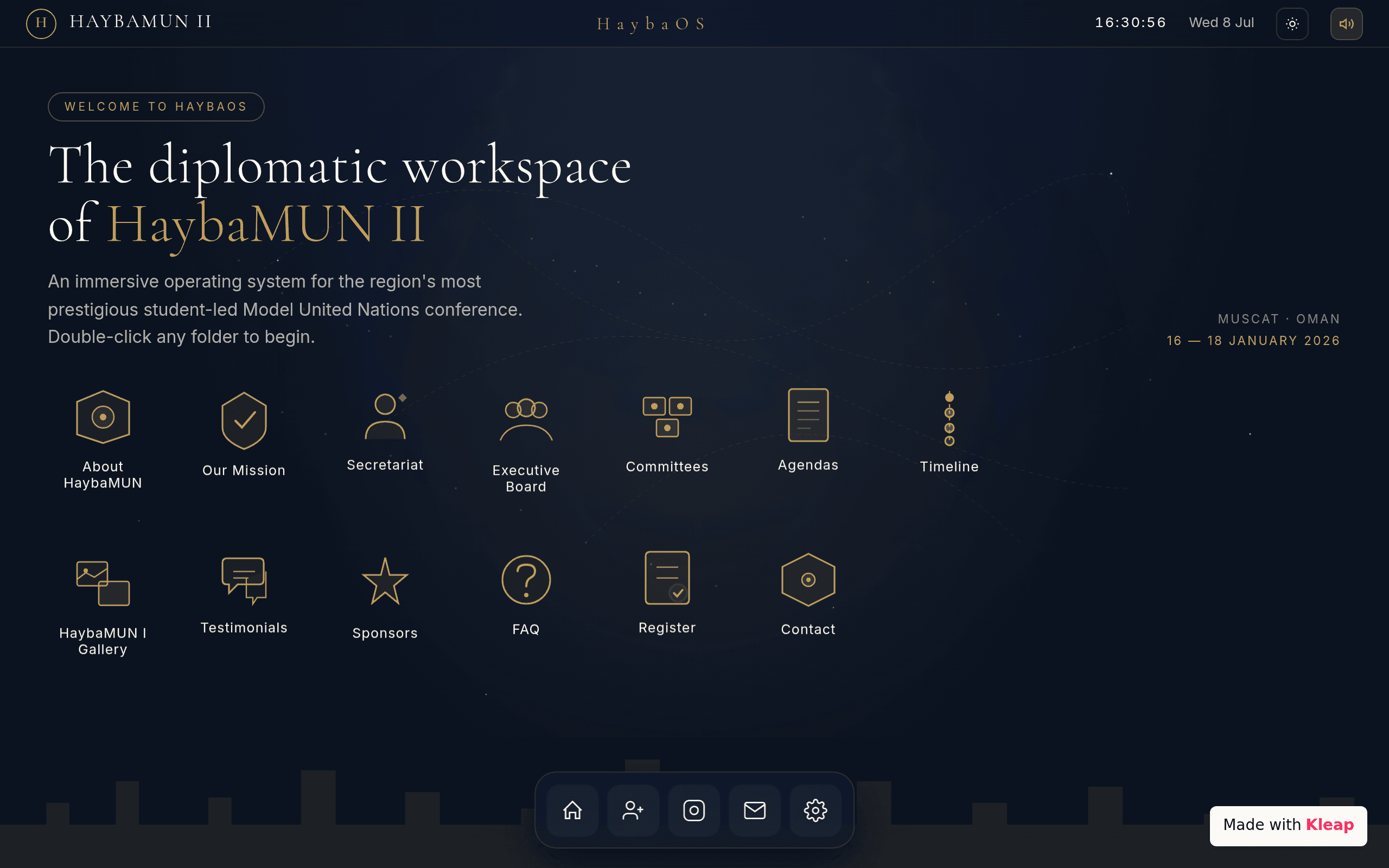Click the Wed 8 Jul date
Screen dimensions: 1389x868
(x=1221, y=23)
